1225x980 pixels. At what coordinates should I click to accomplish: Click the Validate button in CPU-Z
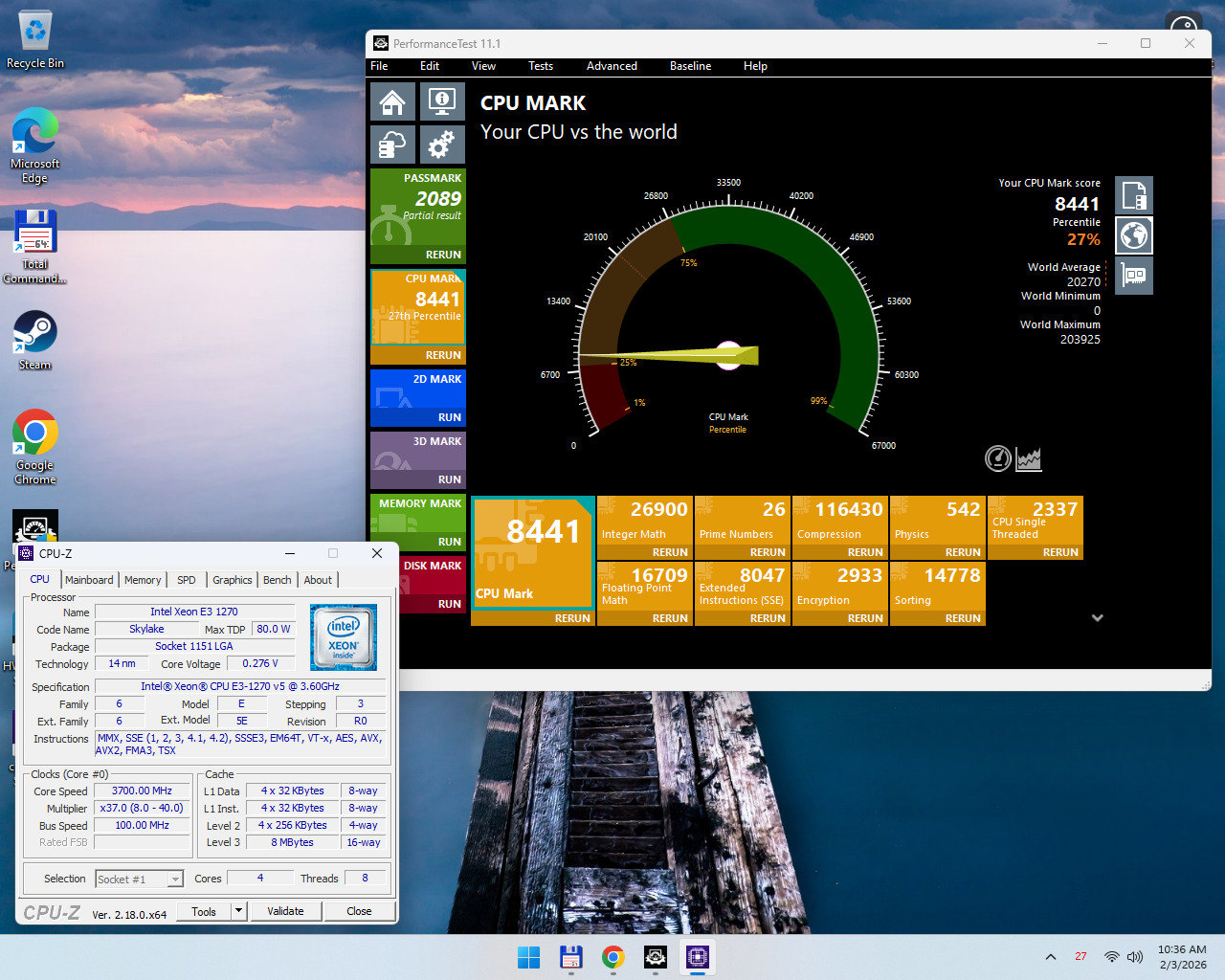point(285,911)
